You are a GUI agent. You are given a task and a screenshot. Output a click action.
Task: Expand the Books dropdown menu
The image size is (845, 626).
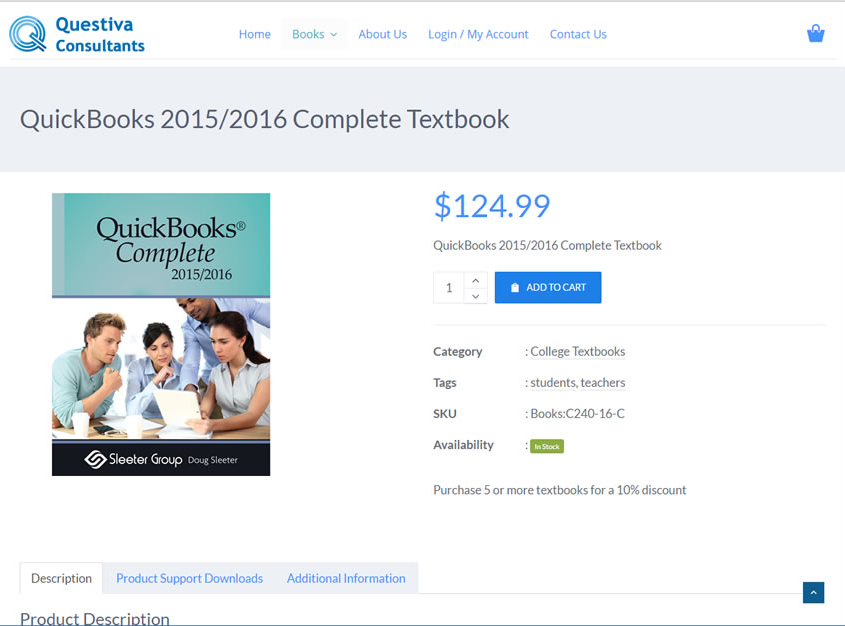coord(314,34)
